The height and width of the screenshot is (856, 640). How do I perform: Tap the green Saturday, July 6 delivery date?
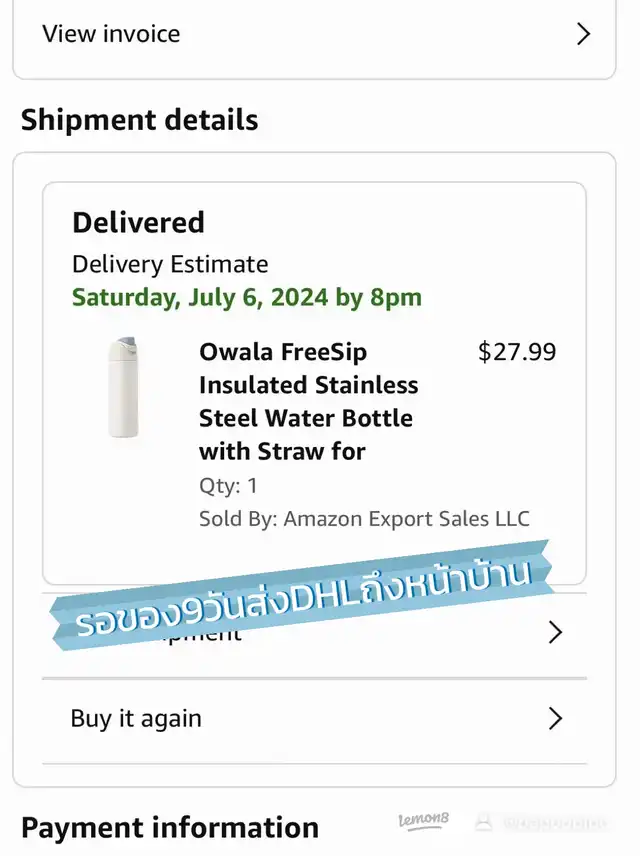click(246, 297)
